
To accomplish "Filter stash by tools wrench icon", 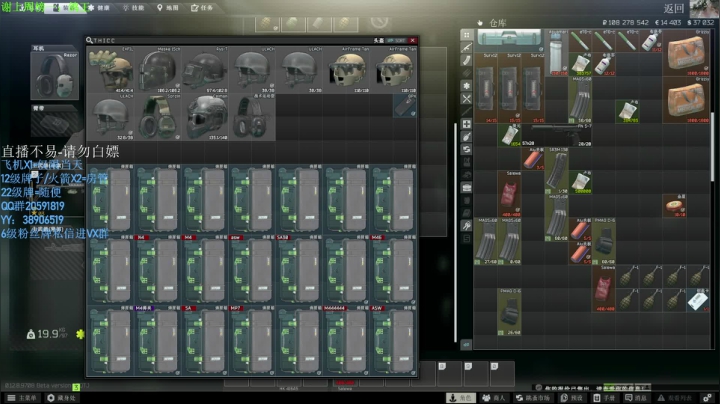I will click(x=466, y=225).
